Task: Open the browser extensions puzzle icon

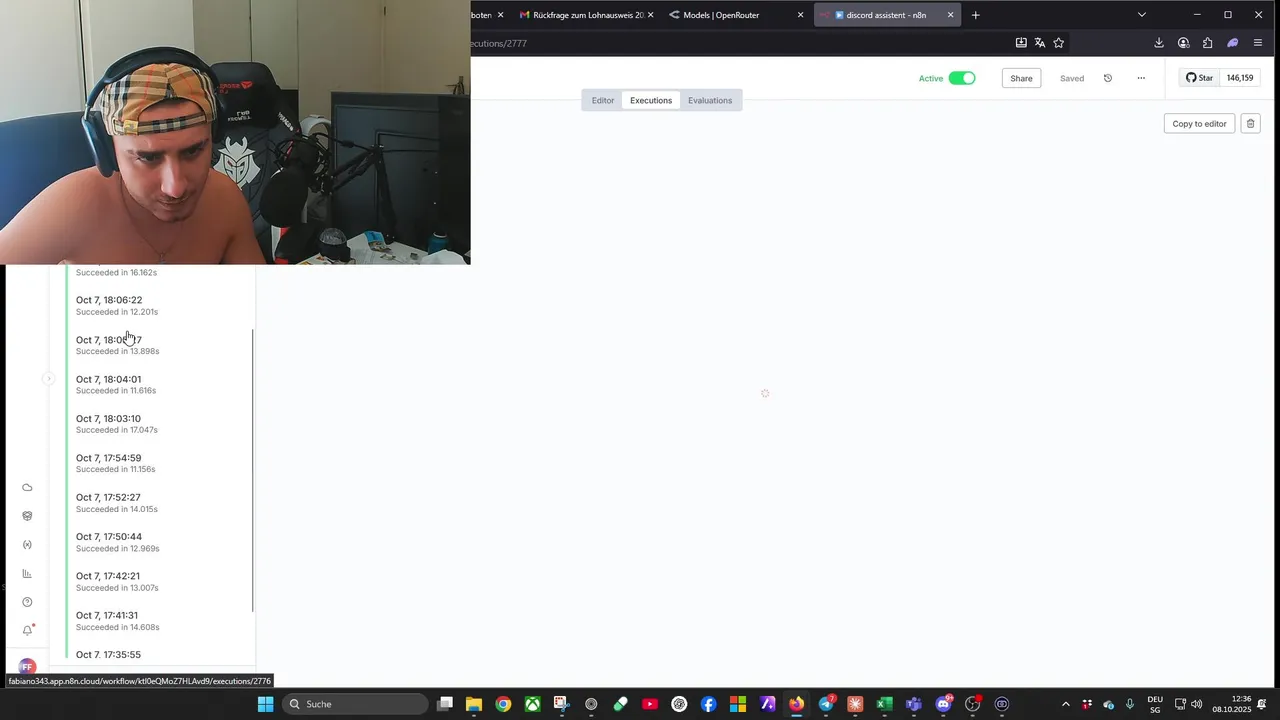Action: coord(1208,43)
